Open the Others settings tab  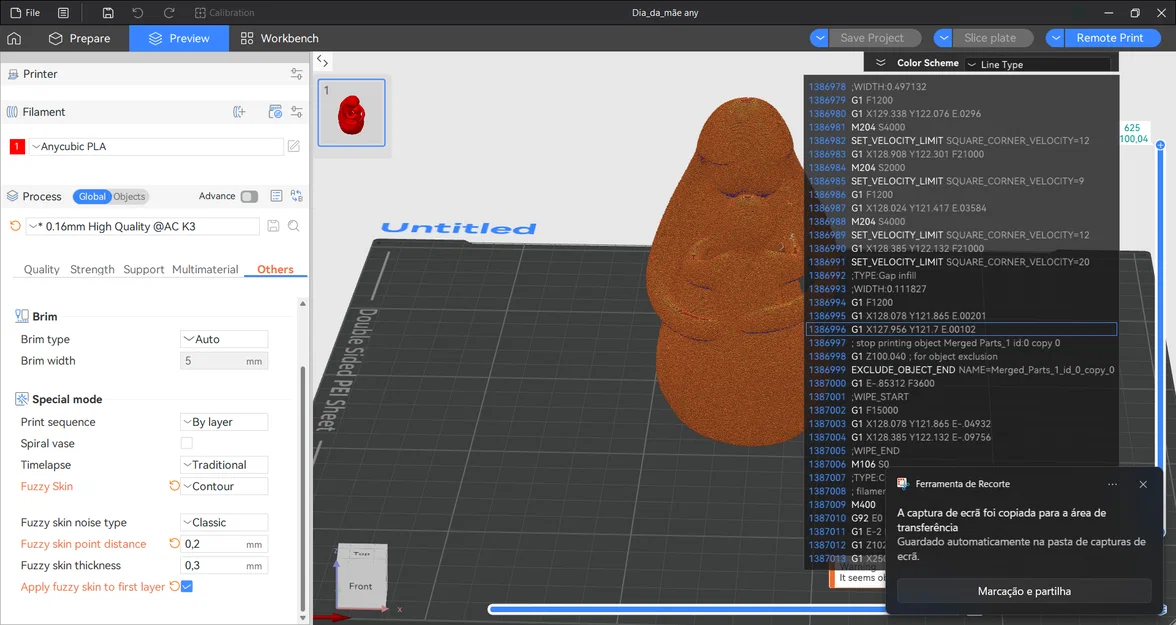pyautogui.click(x=275, y=269)
